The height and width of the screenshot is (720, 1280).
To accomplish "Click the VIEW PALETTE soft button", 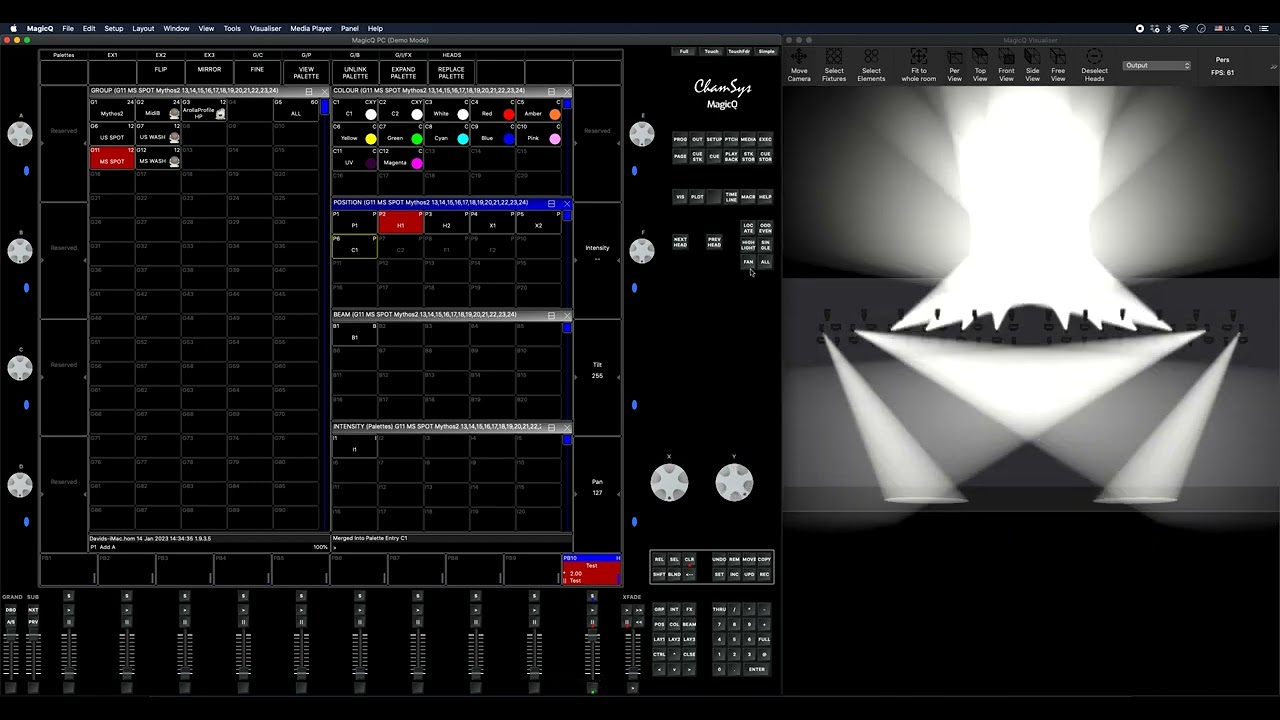I will pyautogui.click(x=306, y=73).
